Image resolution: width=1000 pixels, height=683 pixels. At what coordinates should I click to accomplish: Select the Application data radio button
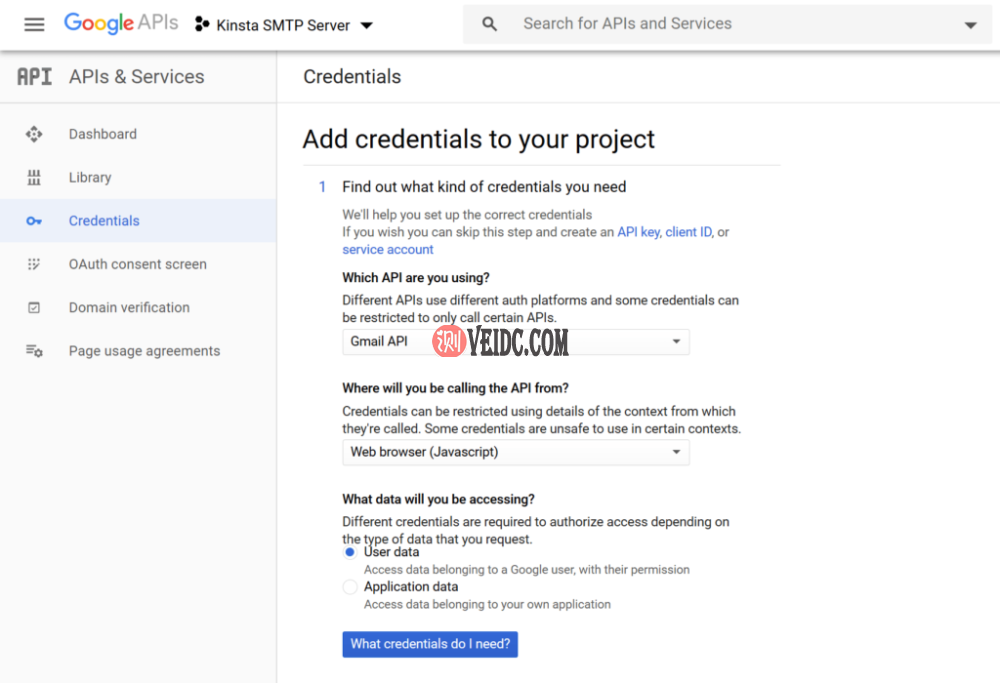350,587
